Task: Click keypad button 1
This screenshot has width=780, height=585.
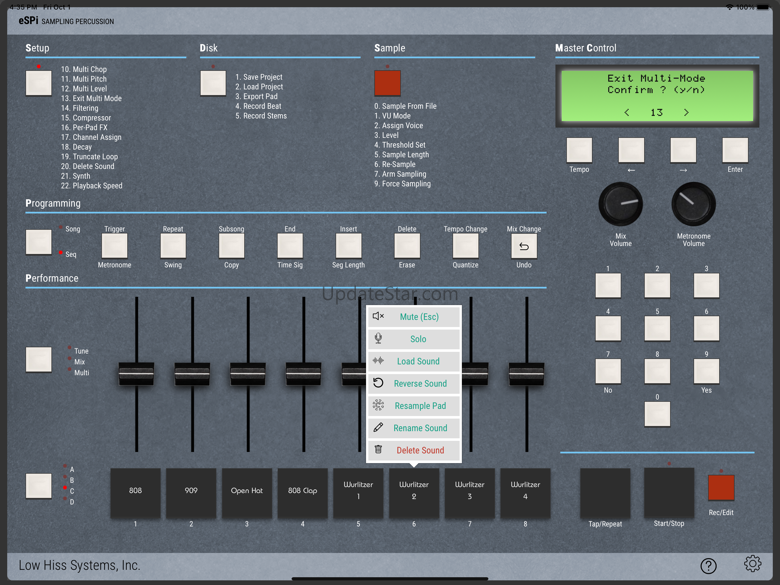Action: tap(608, 286)
